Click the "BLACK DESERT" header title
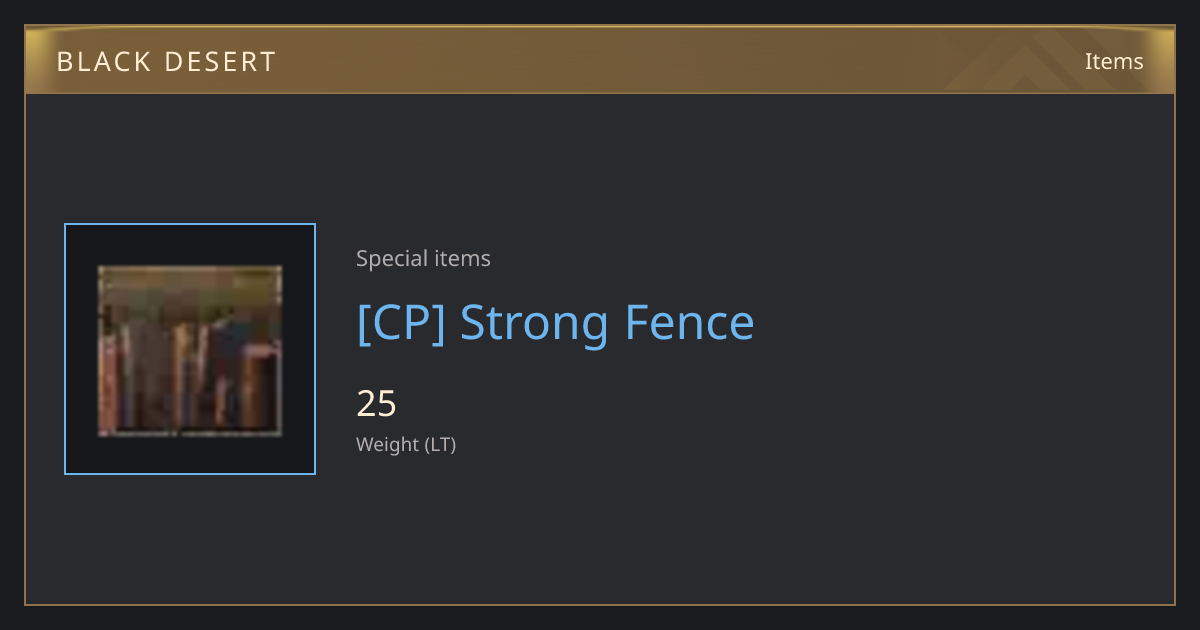Screen dimensions: 1200x630 [x=166, y=62]
